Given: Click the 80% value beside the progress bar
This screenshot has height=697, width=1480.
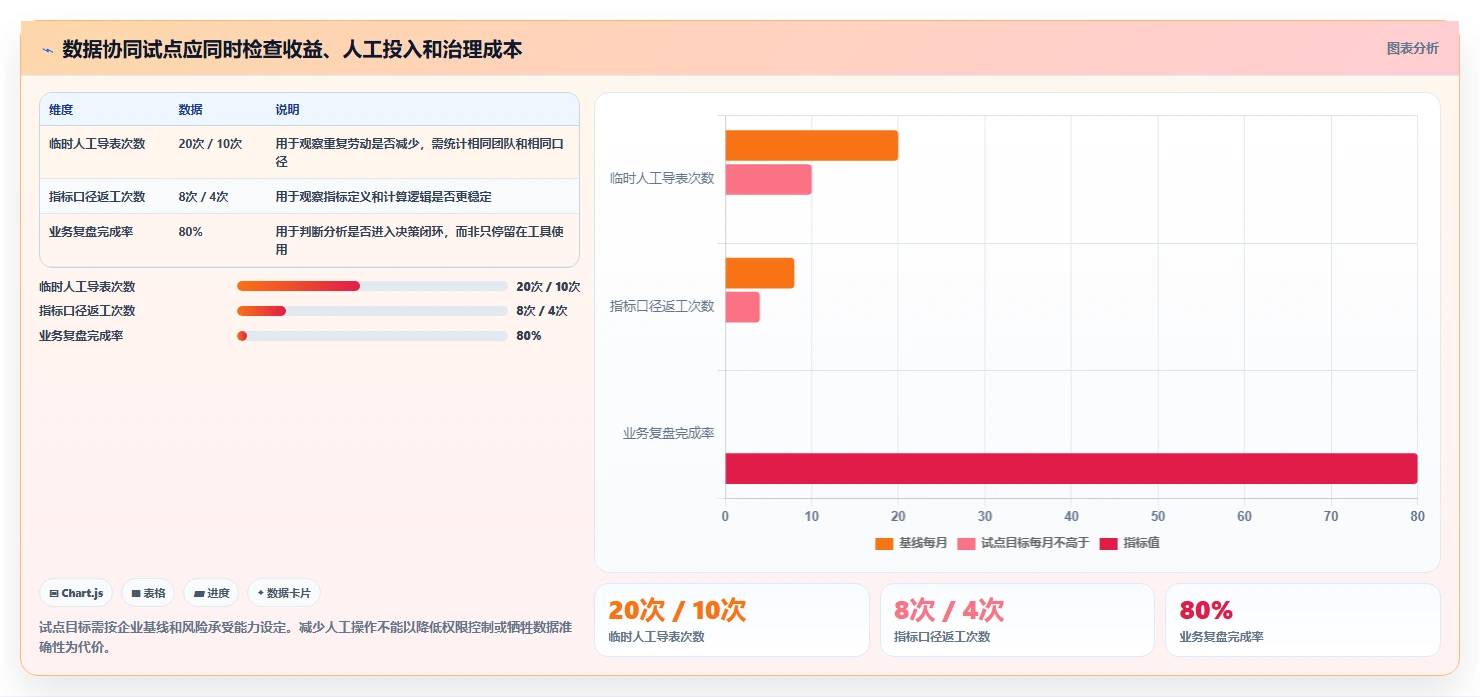Looking at the screenshot, I should (529, 336).
